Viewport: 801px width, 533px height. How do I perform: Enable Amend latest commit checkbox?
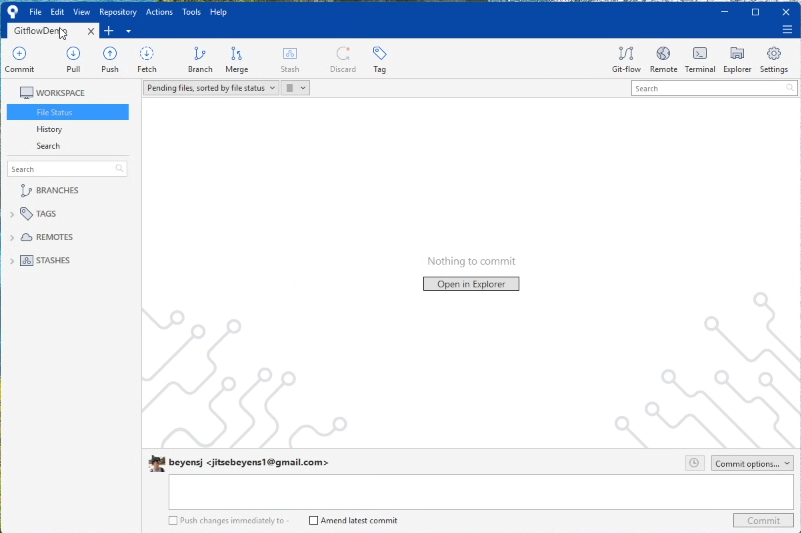(314, 521)
